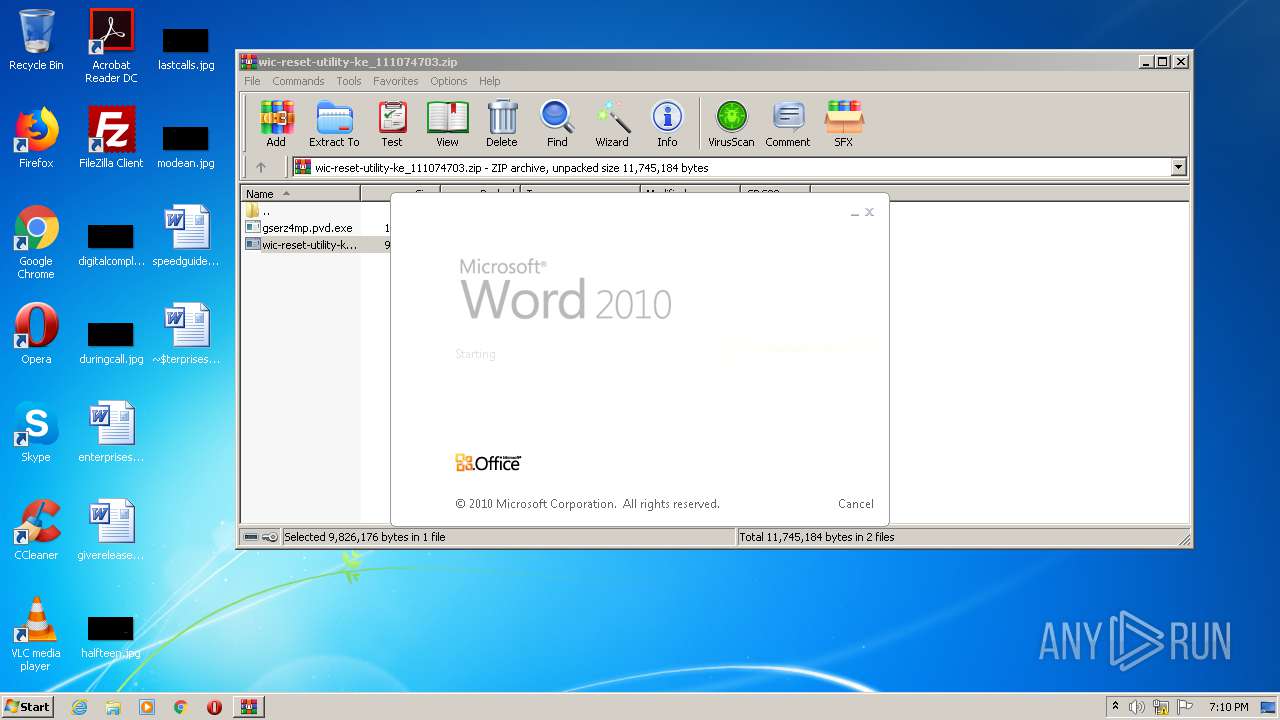Screen dimensions: 1280x720
Task: Open the Acrobat Reader DC desktop icon
Action: pyautogui.click(x=111, y=46)
